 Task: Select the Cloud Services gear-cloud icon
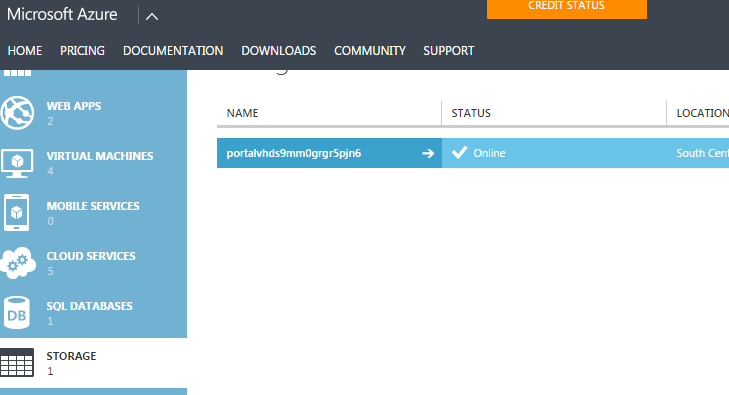coord(18,263)
